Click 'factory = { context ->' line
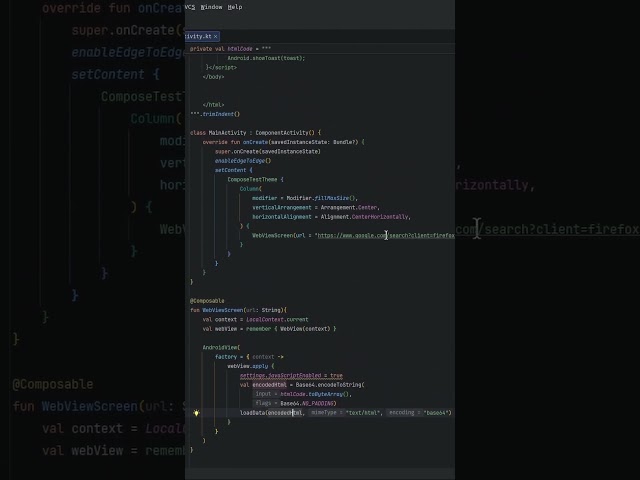Screen dimensions: 640x480 tap(249, 357)
